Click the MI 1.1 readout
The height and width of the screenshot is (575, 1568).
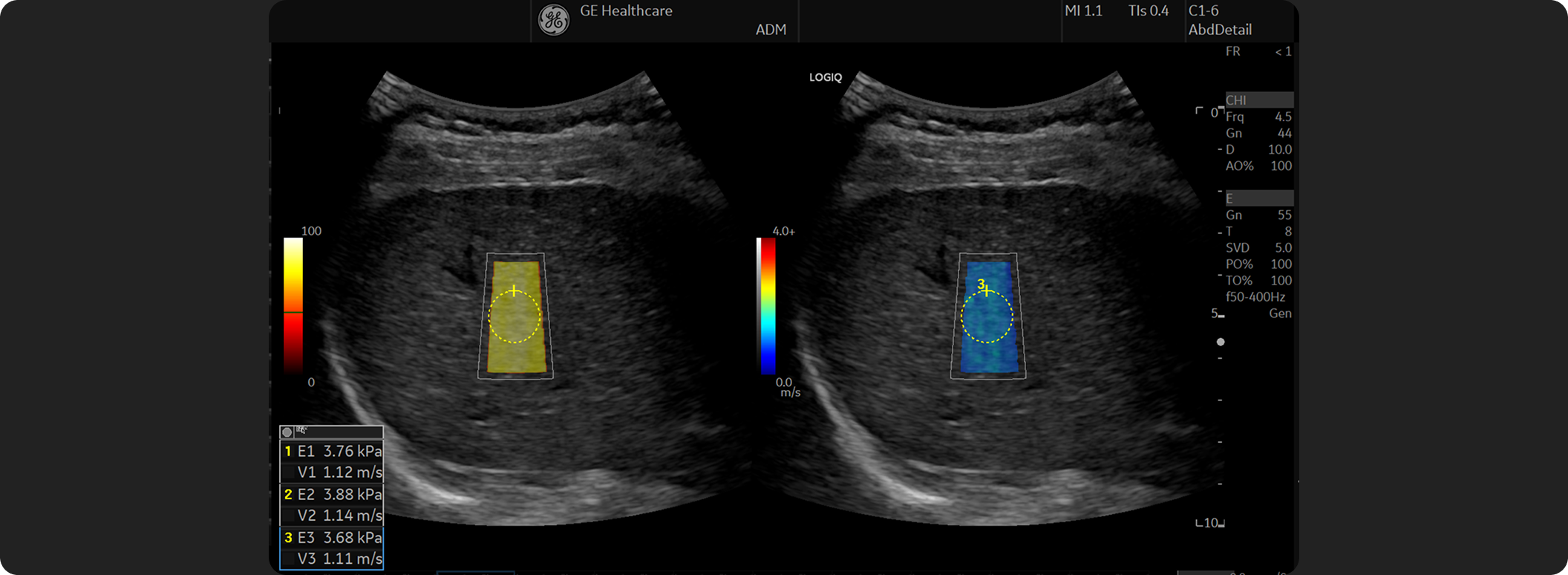(x=1084, y=11)
